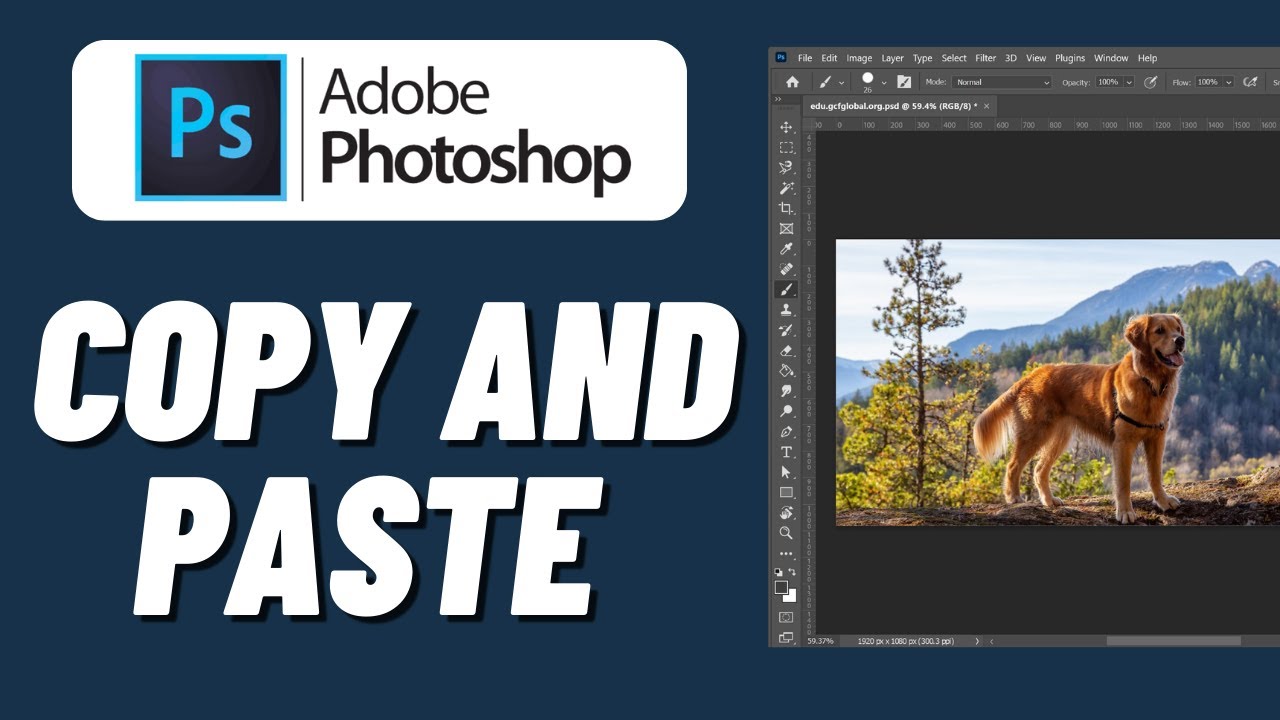Open the Flow slider dropdown arrow
The height and width of the screenshot is (720, 1280).
click(x=1229, y=82)
